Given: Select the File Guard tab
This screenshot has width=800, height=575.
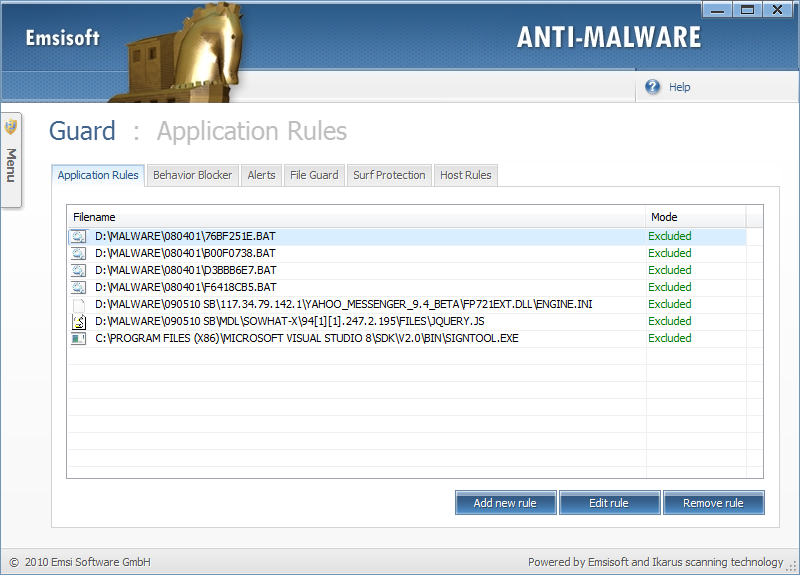Looking at the screenshot, I should 314,175.
